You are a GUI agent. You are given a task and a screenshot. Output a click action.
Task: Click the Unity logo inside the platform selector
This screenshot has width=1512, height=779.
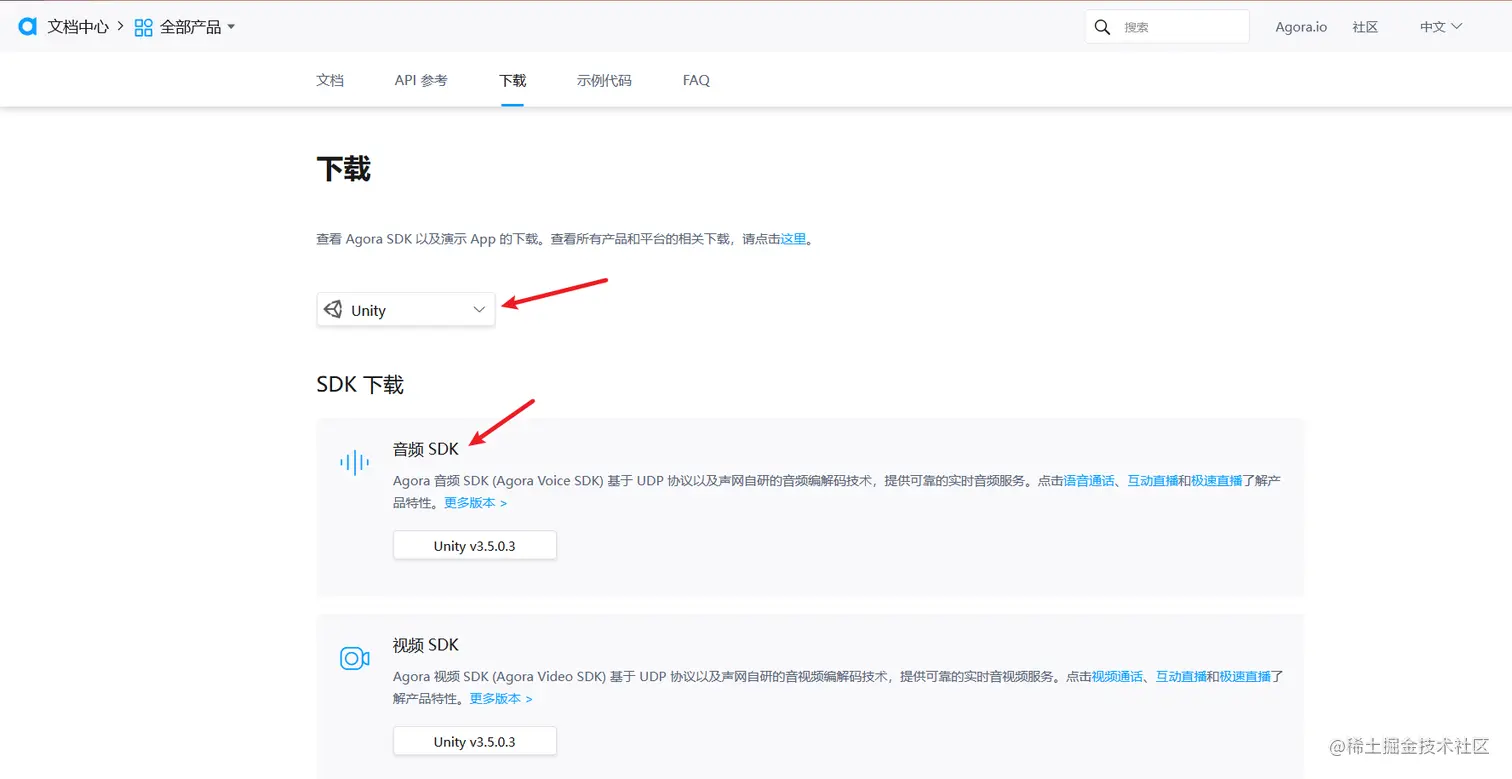[x=333, y=309]
